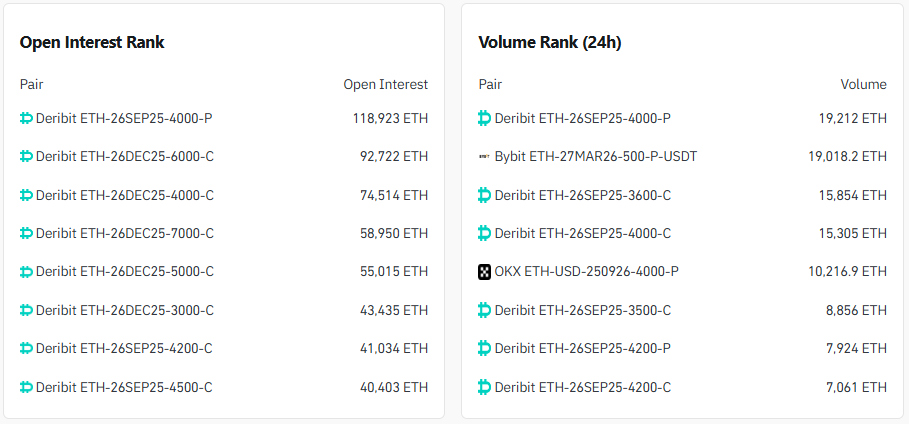The height and width of the screenshot is (424, 909).
Task: Open the Deribit ETH-26DEC25-5000-C pair
Action: [x=125, y=271]
